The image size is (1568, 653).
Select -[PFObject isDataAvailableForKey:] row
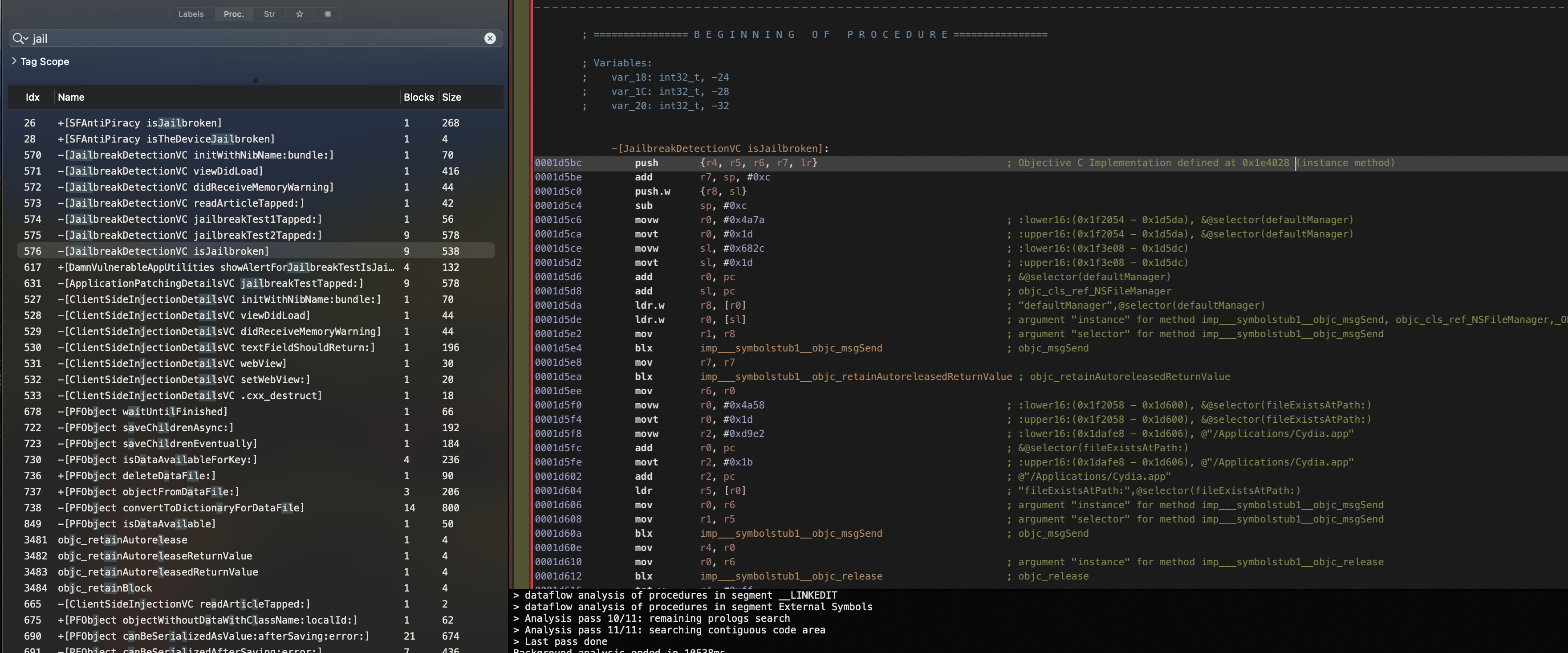(256, 460)
